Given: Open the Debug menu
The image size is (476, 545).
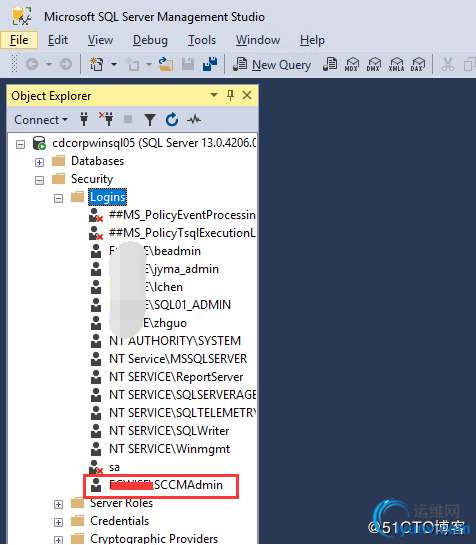Looking at the screenshot, I should 150,40.
